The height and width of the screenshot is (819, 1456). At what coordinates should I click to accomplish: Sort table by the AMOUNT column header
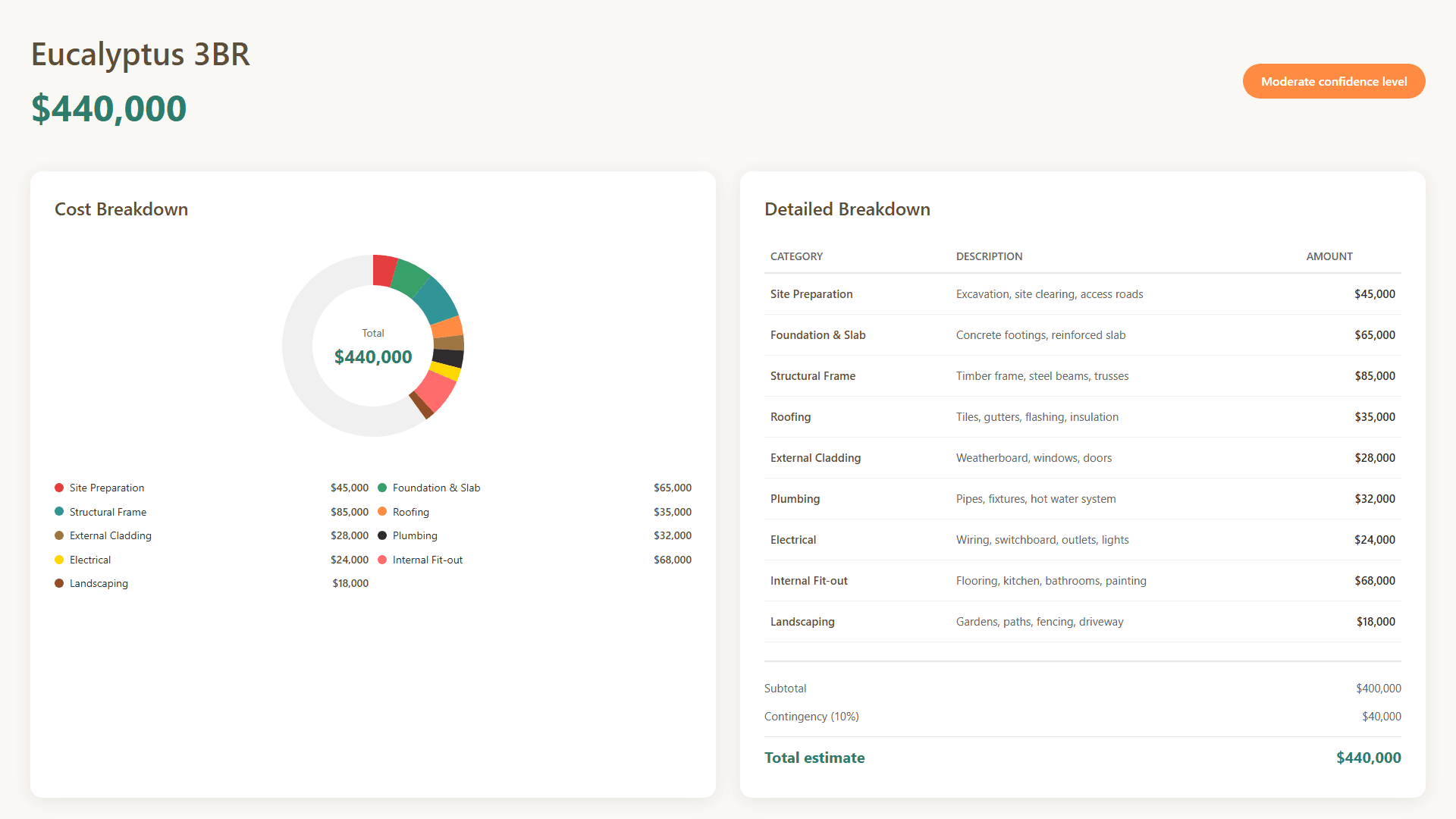1329,256
